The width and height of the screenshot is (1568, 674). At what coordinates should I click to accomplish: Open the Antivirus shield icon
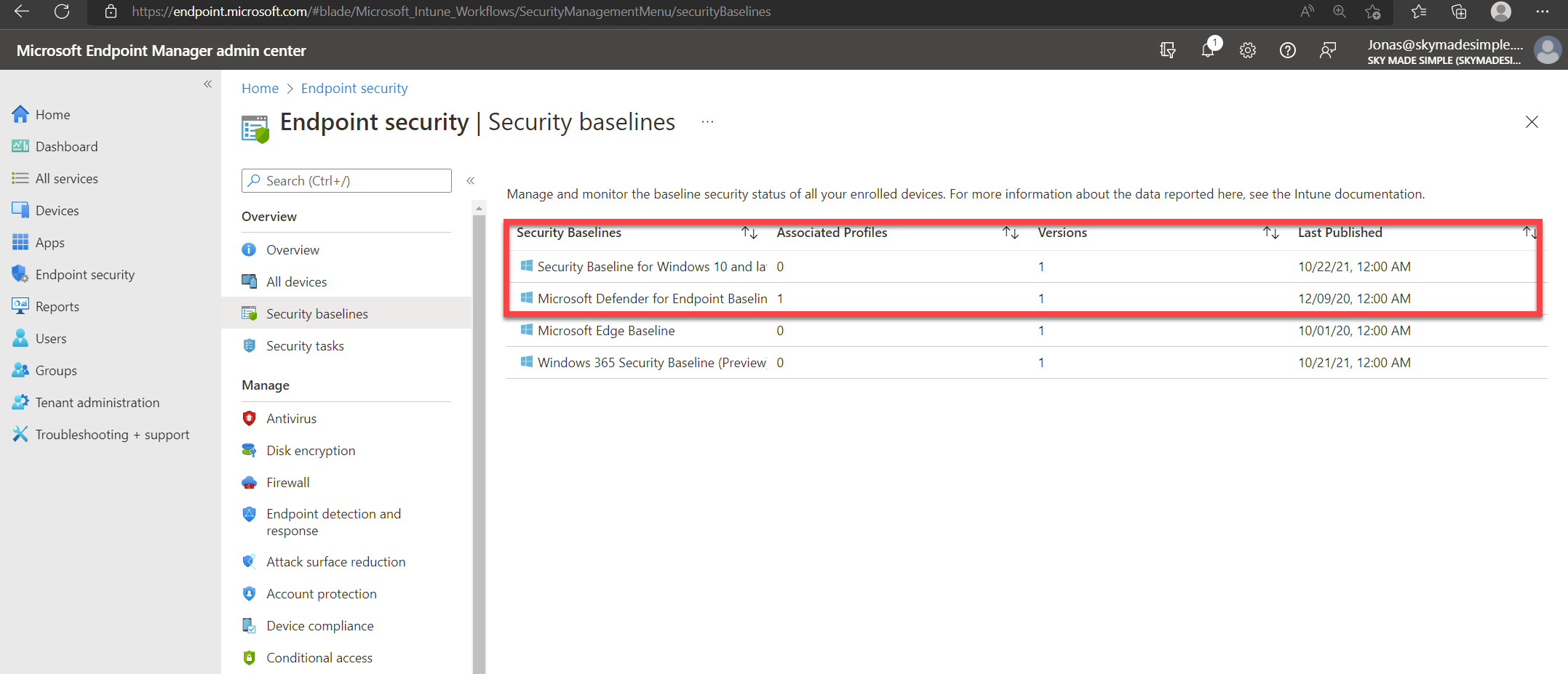coord(250,418)
